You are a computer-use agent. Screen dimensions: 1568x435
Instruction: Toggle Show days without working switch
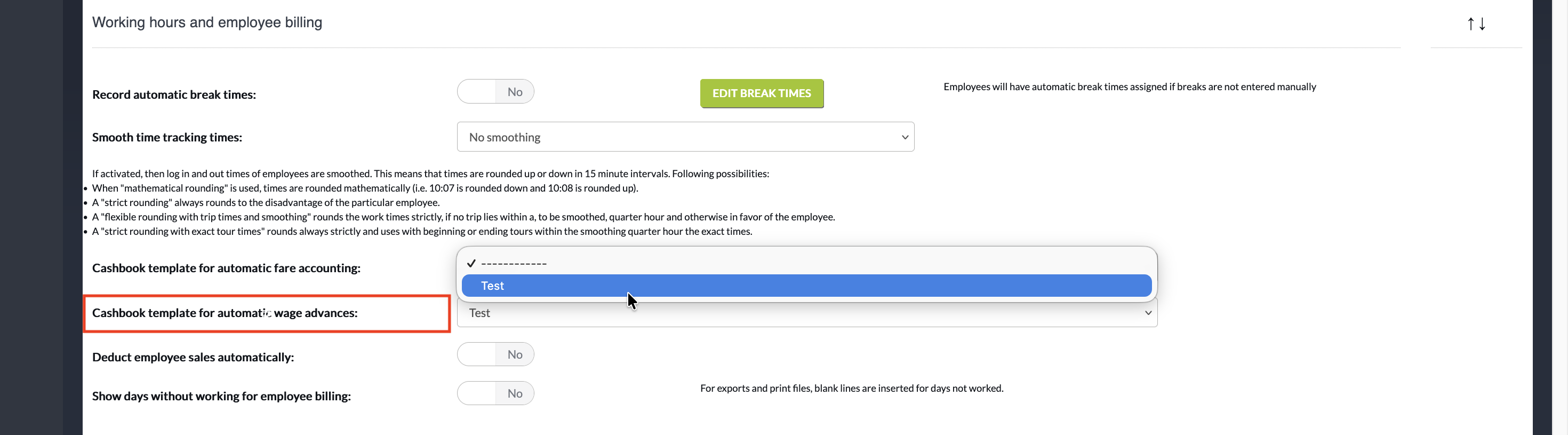[495, 393]
